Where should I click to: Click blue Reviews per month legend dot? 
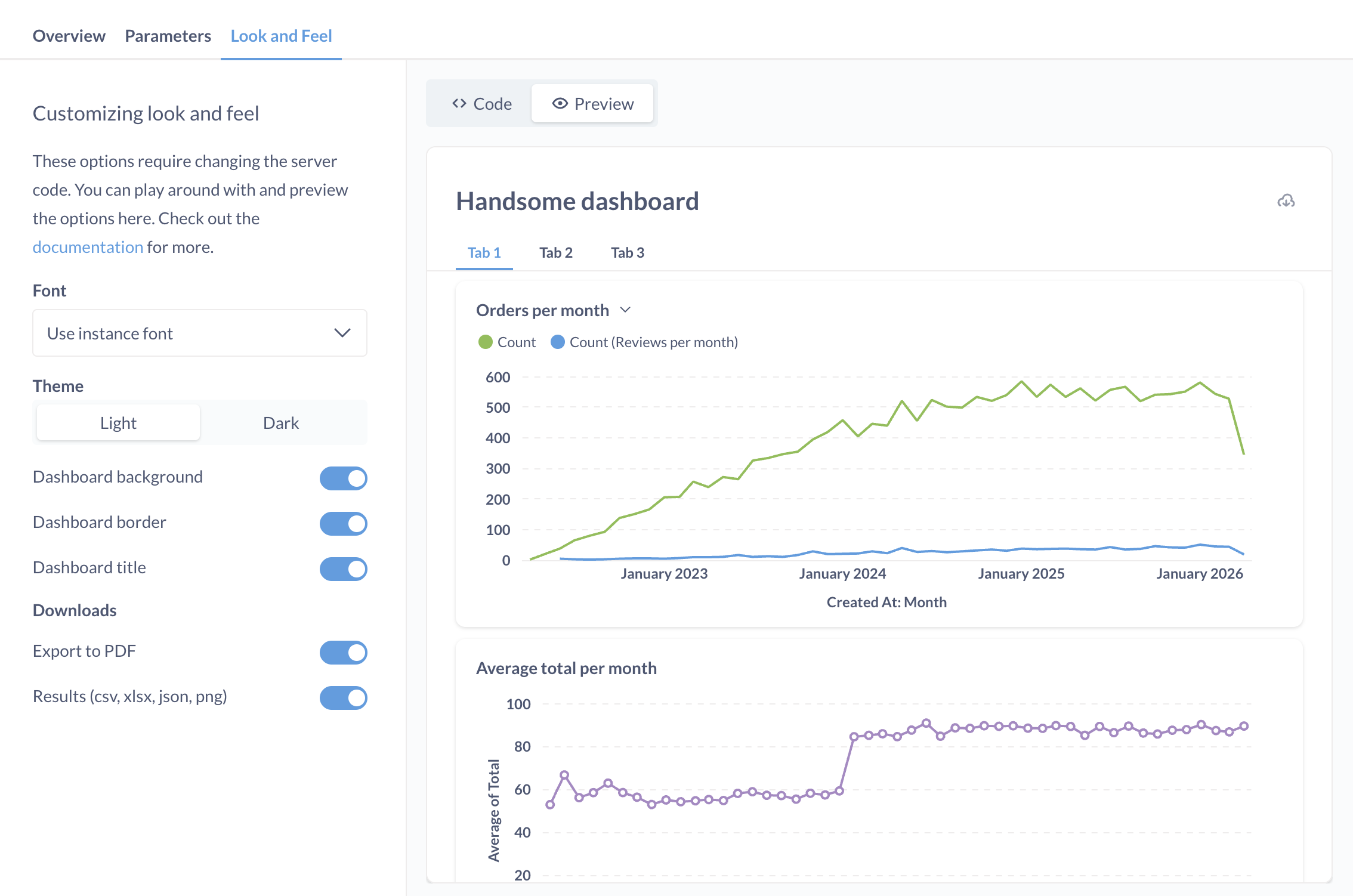[557, 342]
